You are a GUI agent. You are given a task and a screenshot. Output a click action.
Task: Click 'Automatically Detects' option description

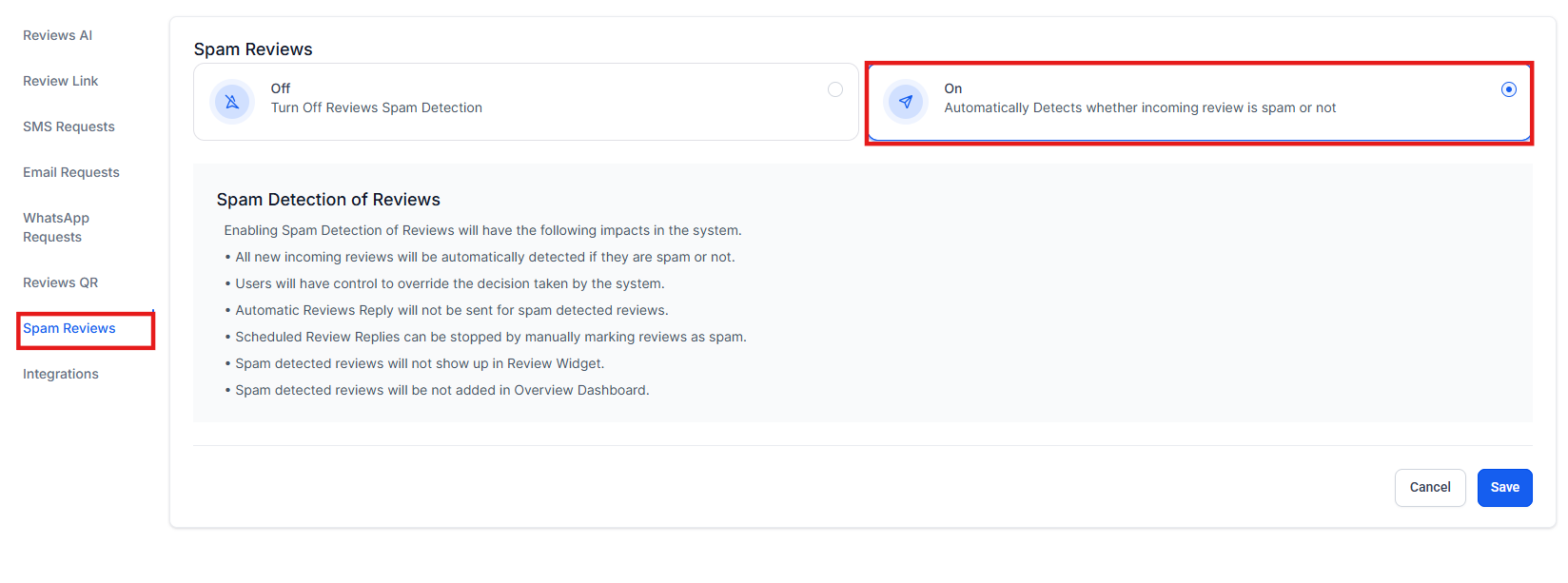1139,107
